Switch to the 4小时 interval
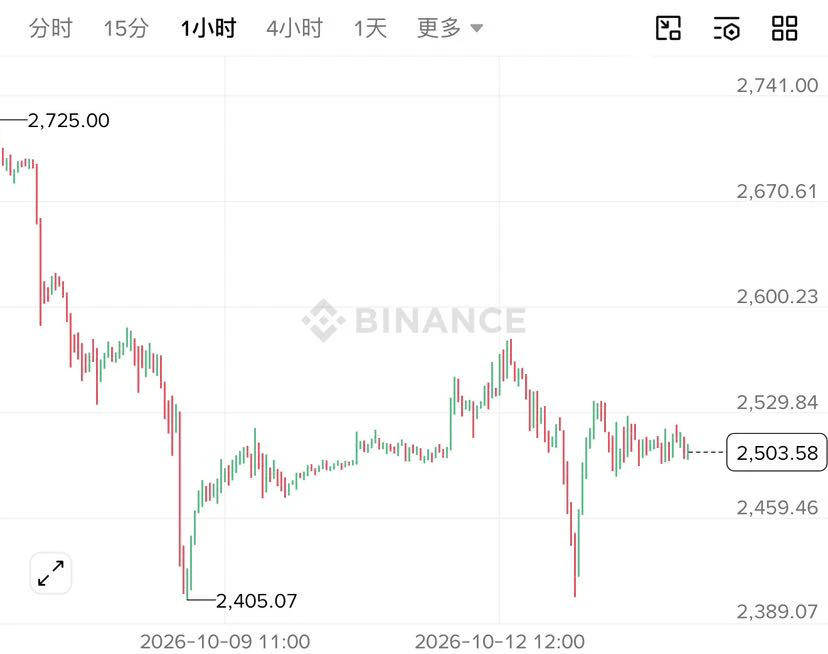 [294, 28]
